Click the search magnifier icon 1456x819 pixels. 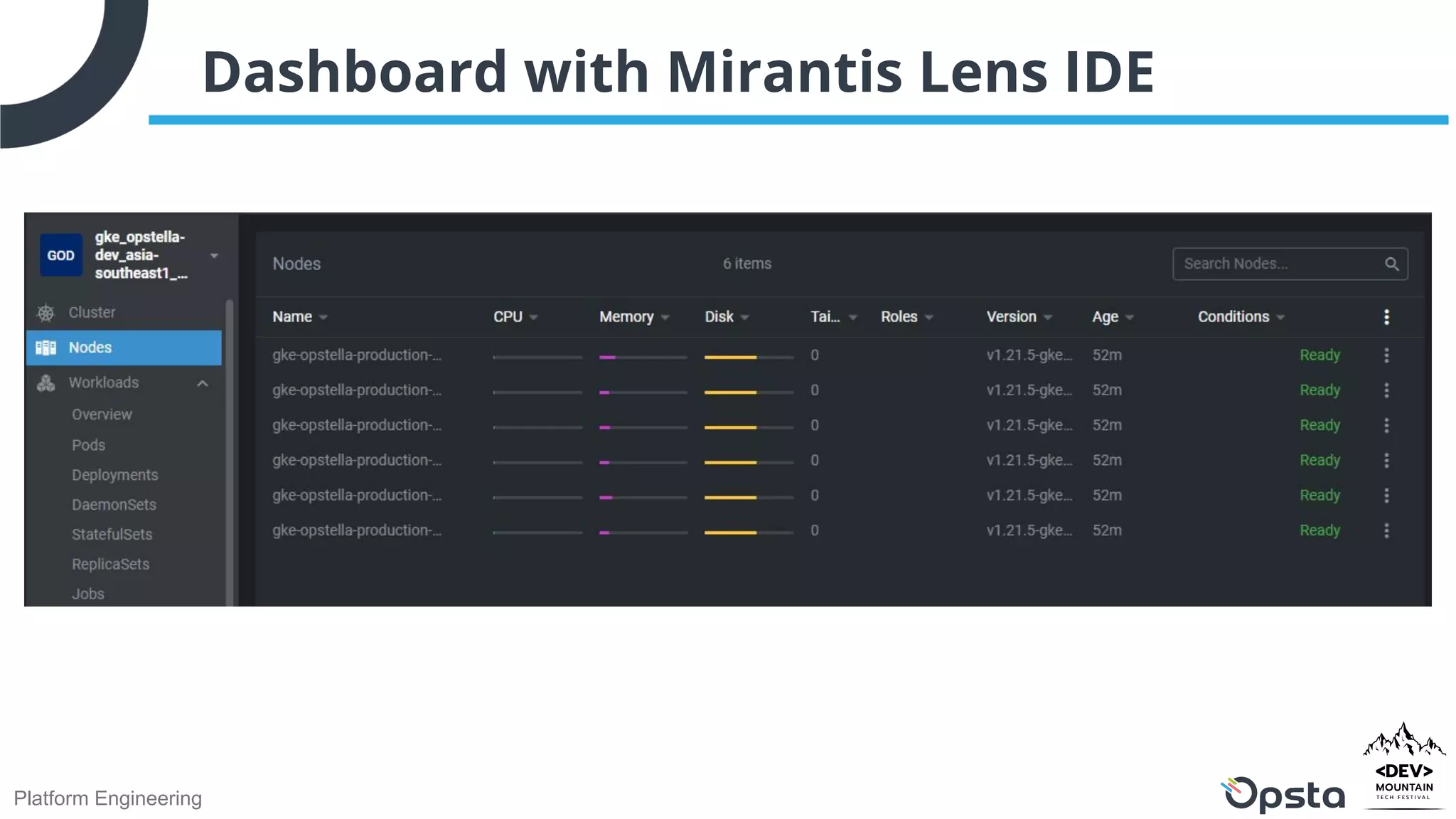[x=1391, y=264]
